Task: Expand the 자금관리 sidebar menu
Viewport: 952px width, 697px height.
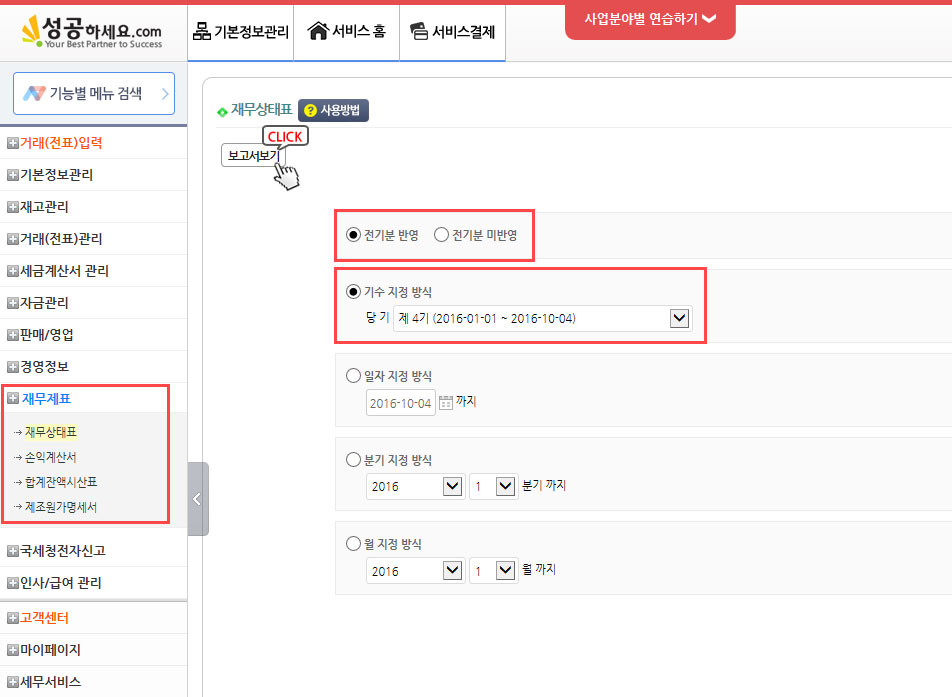Action: pos(44,303)
